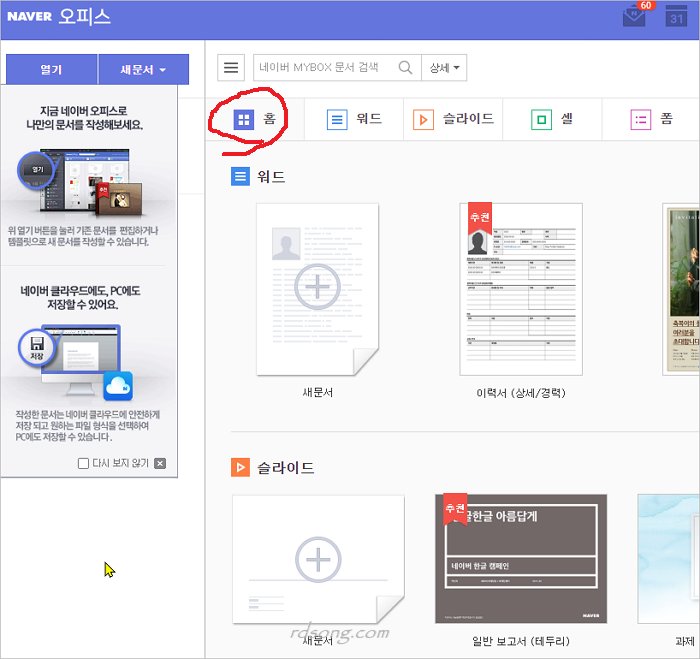Image resolution: width=700 pixels, height=659 pixels.
Task: Select the 이력서 (상세/경력) template thumbnail
Action: pyautogui.click(x=520, y=289)
